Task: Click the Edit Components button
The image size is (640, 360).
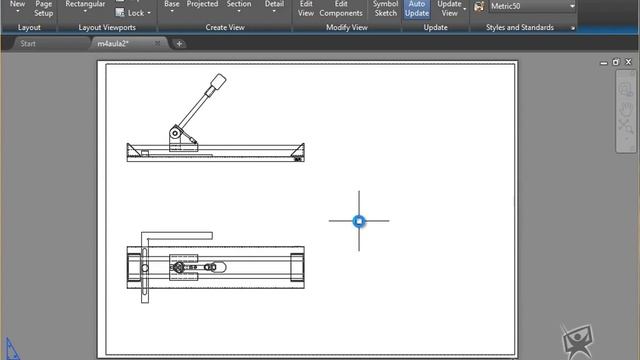Action: click(x=341, y=8)
